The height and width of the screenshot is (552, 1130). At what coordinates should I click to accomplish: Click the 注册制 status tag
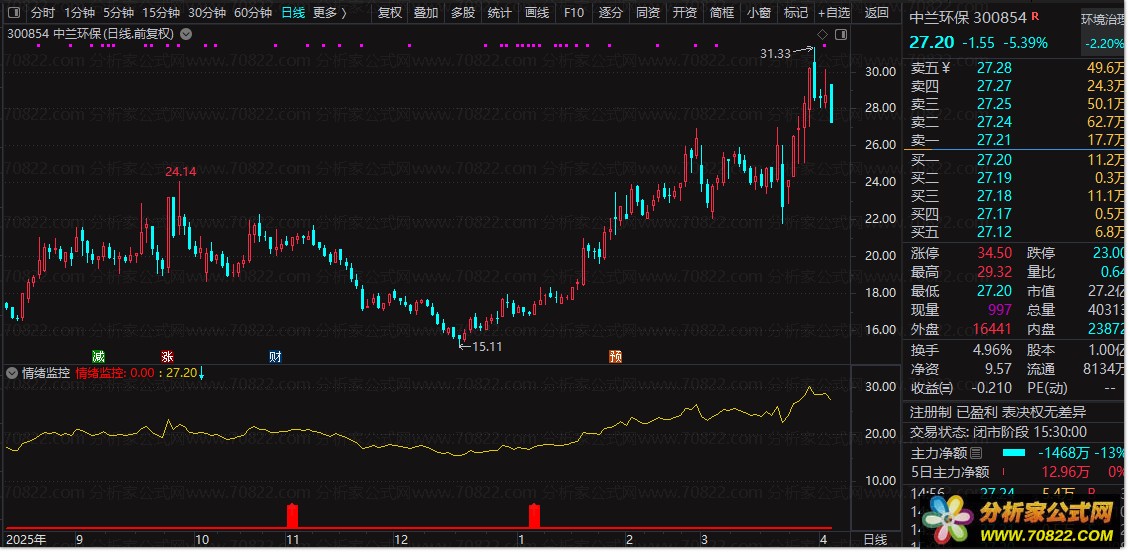(930, 412)
